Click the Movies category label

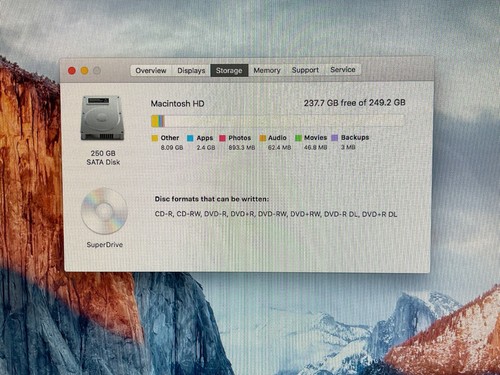[315, 137]
